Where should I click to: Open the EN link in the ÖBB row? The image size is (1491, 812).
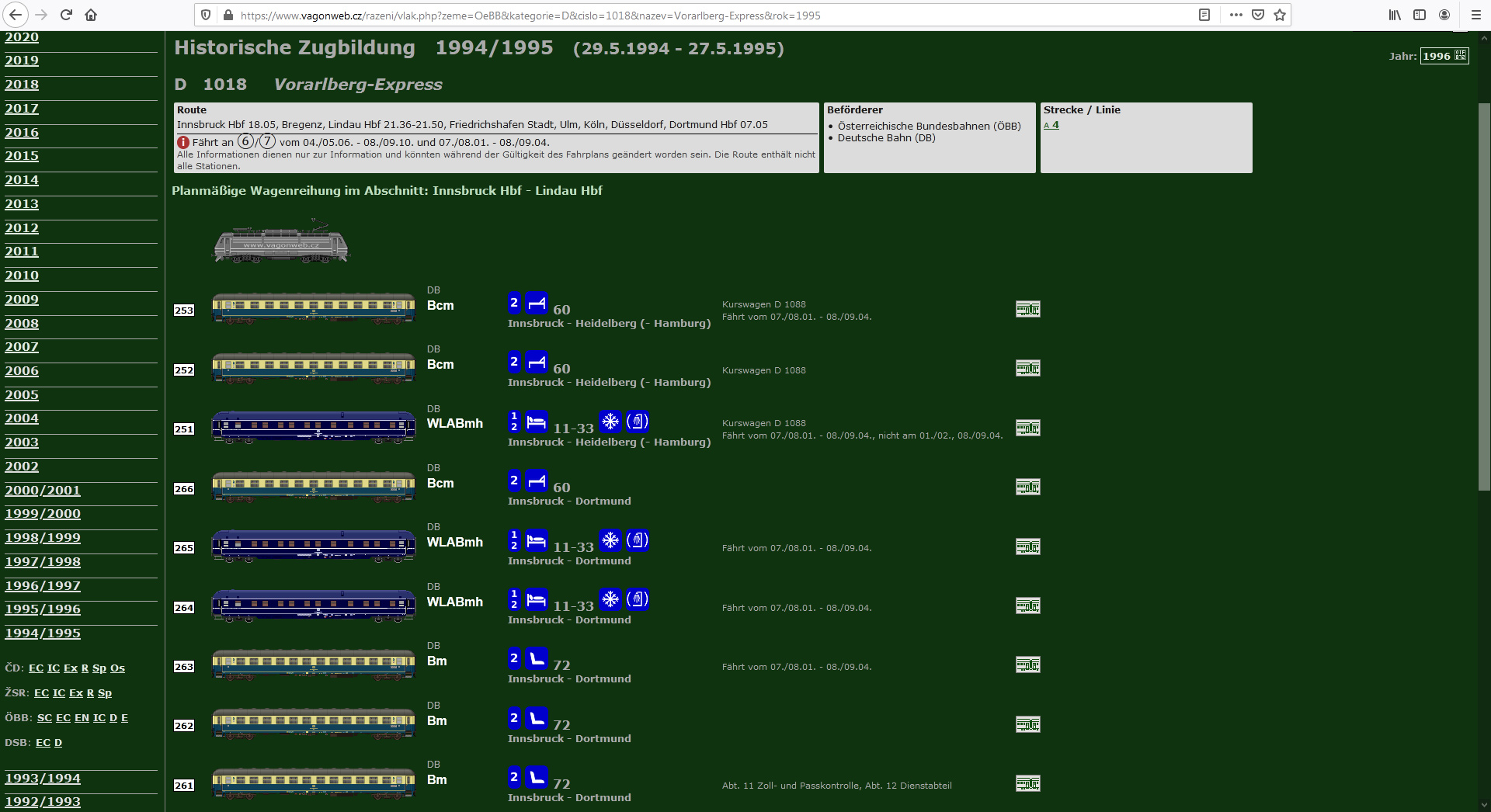tap(82, 718)
